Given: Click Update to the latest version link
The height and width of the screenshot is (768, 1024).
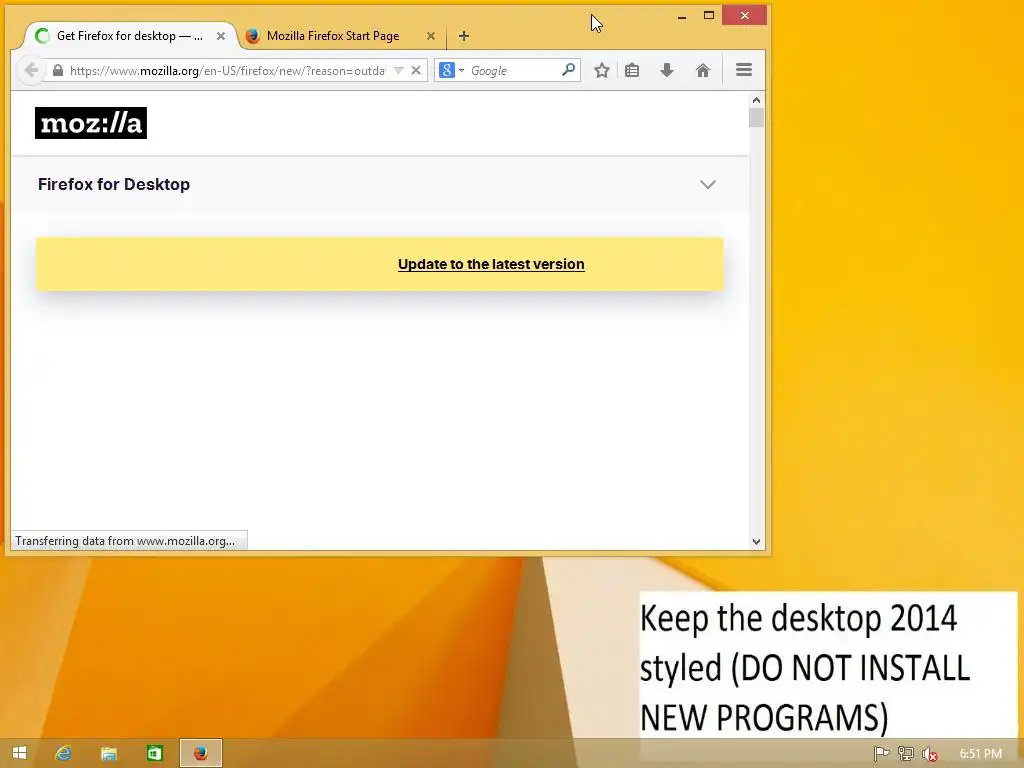Looking at the screenshot, I should point(491,264).
